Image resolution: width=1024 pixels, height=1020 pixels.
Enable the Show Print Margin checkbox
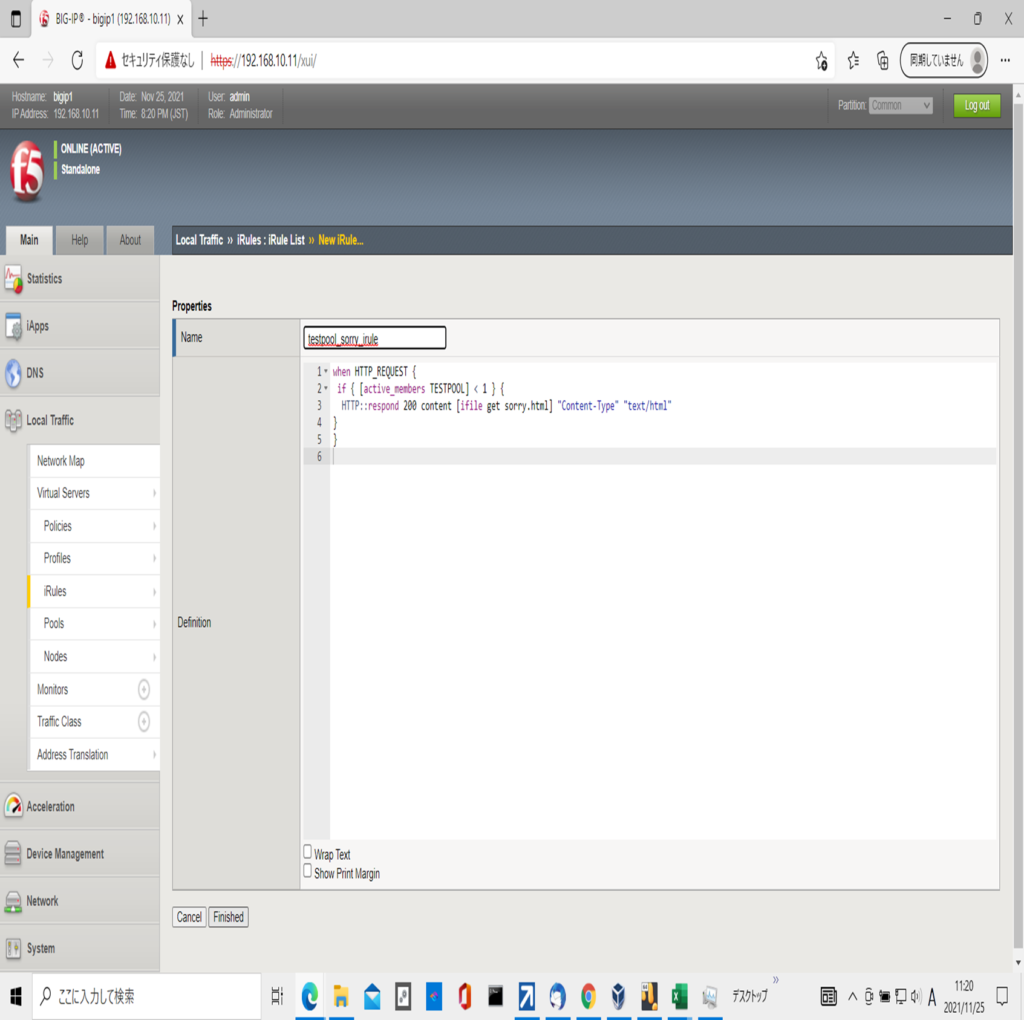(x=308, y=871)
